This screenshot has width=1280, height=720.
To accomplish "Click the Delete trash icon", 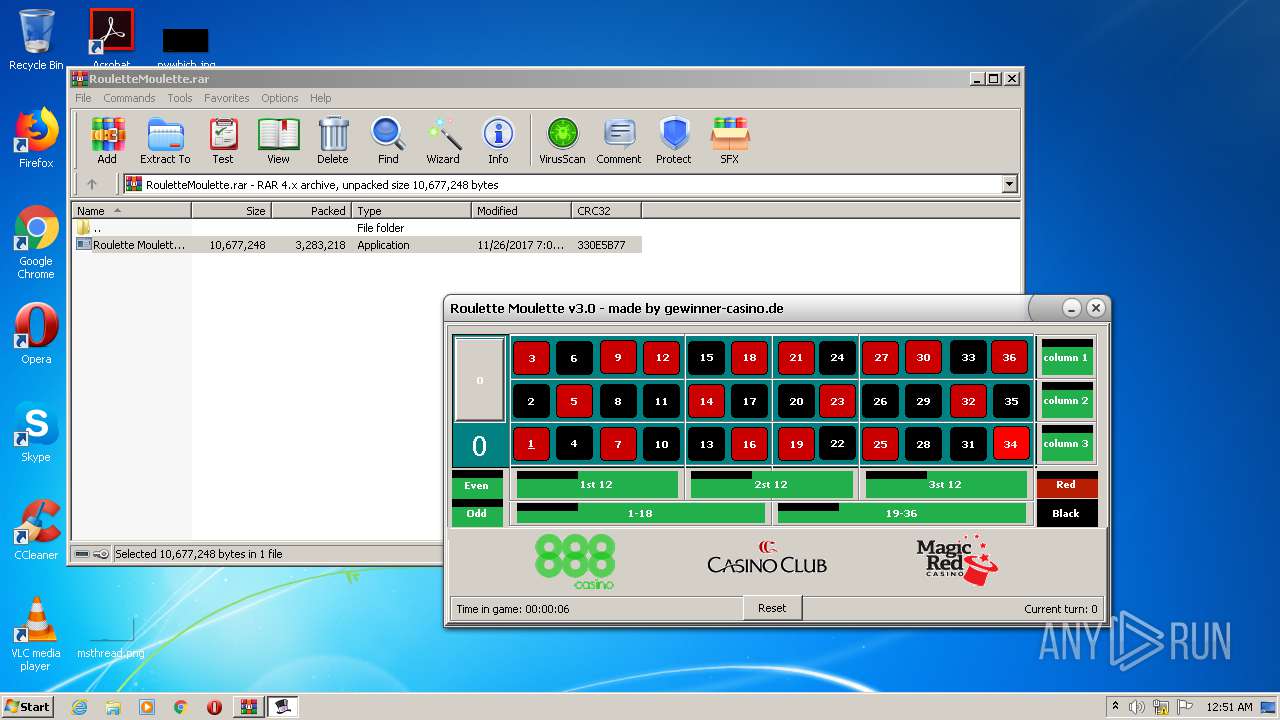I will 333,140.
